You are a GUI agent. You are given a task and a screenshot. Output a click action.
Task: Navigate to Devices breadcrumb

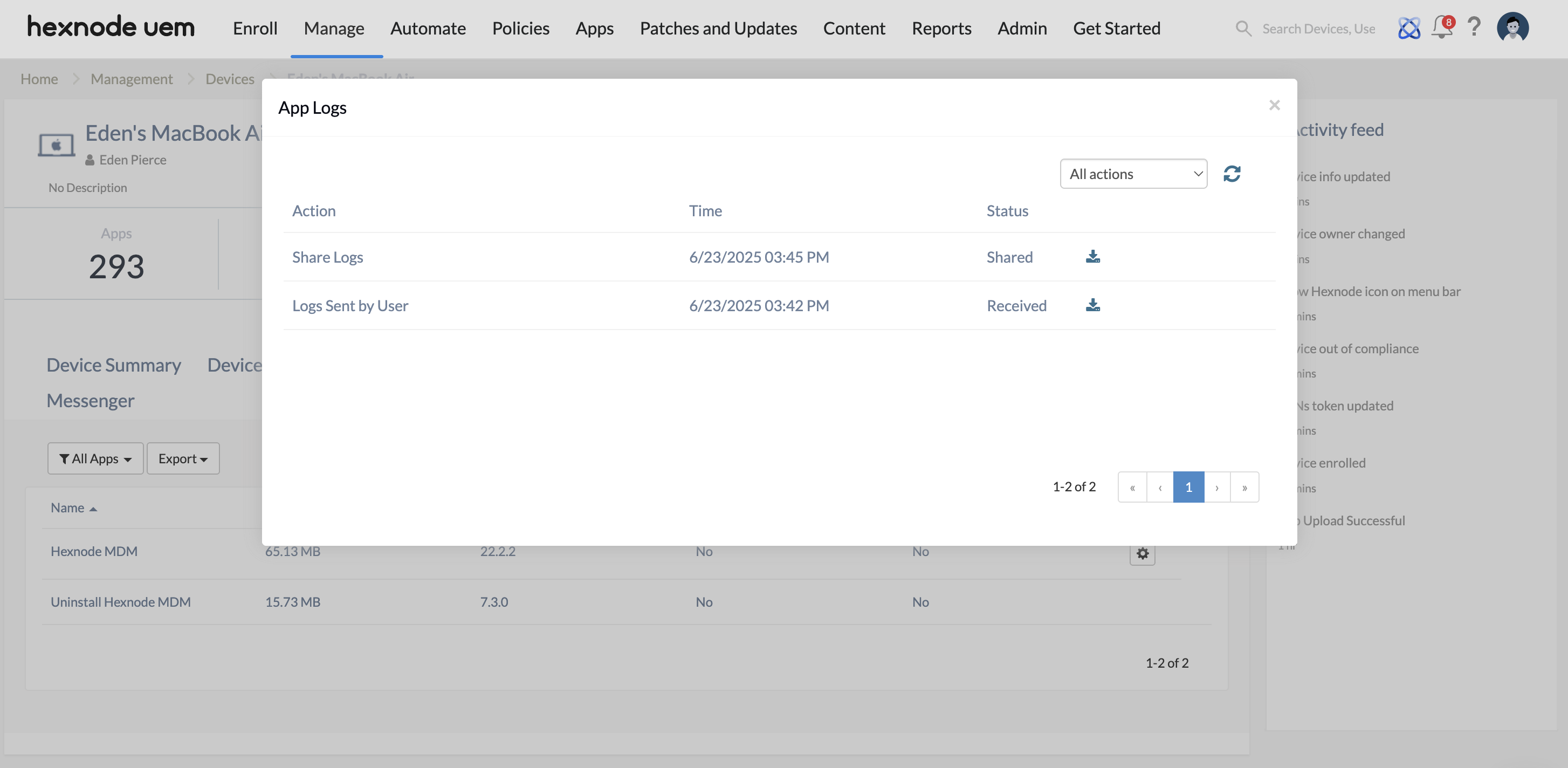tap(230, 79)
